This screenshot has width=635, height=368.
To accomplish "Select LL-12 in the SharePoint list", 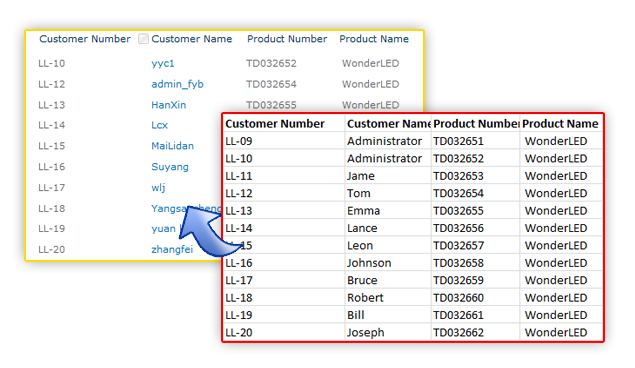I will click(51, 84).
